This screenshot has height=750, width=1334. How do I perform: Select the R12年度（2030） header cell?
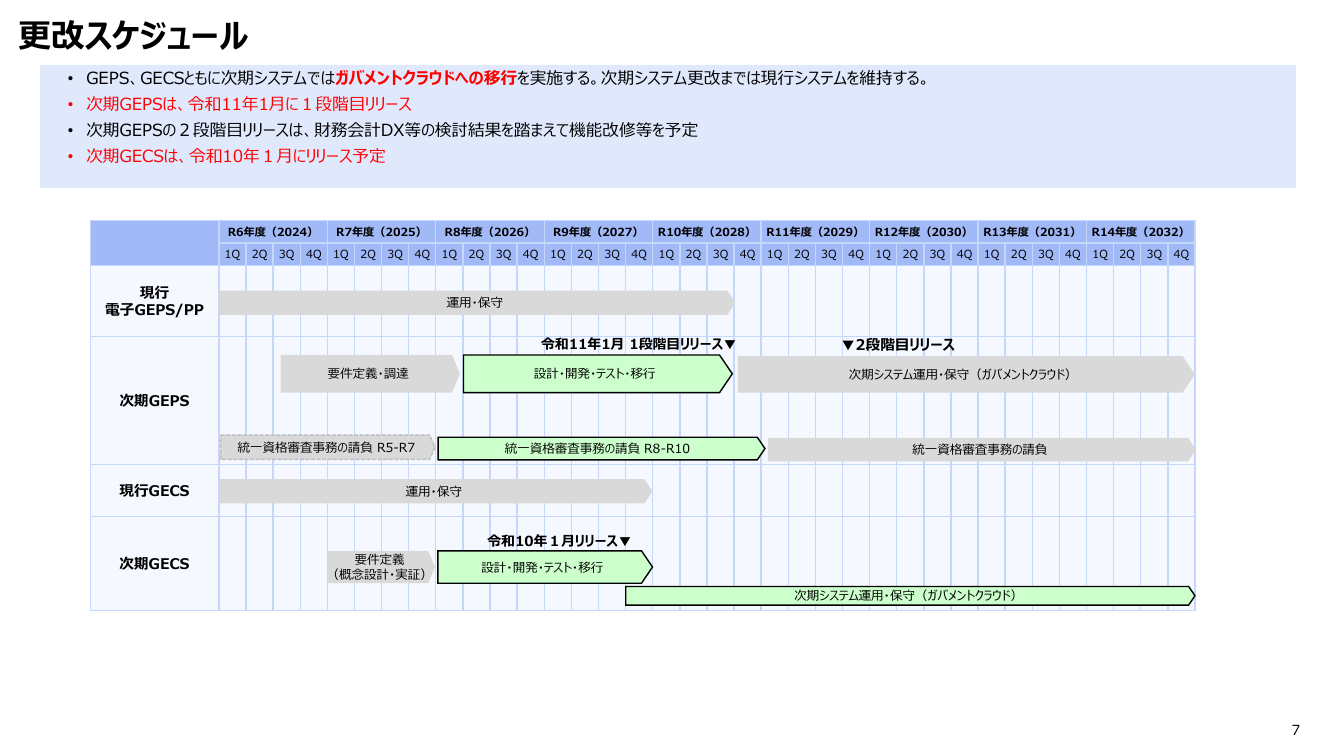coord(923,232)
